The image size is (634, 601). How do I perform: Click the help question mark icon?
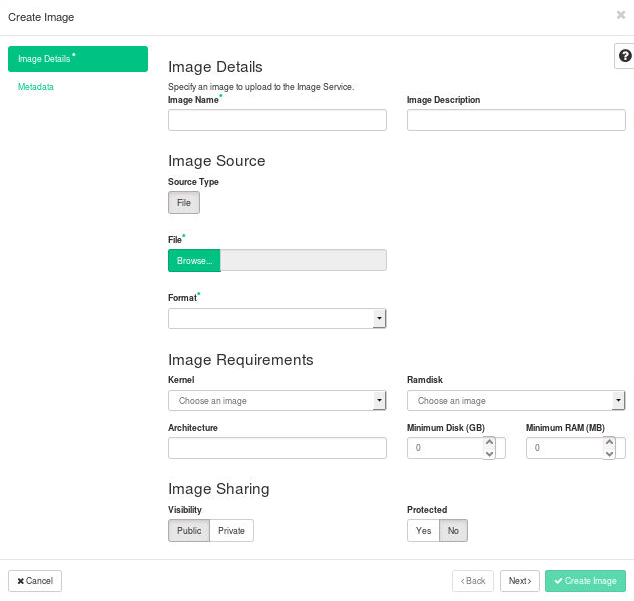pyautogui.click(x=625, y=56)
